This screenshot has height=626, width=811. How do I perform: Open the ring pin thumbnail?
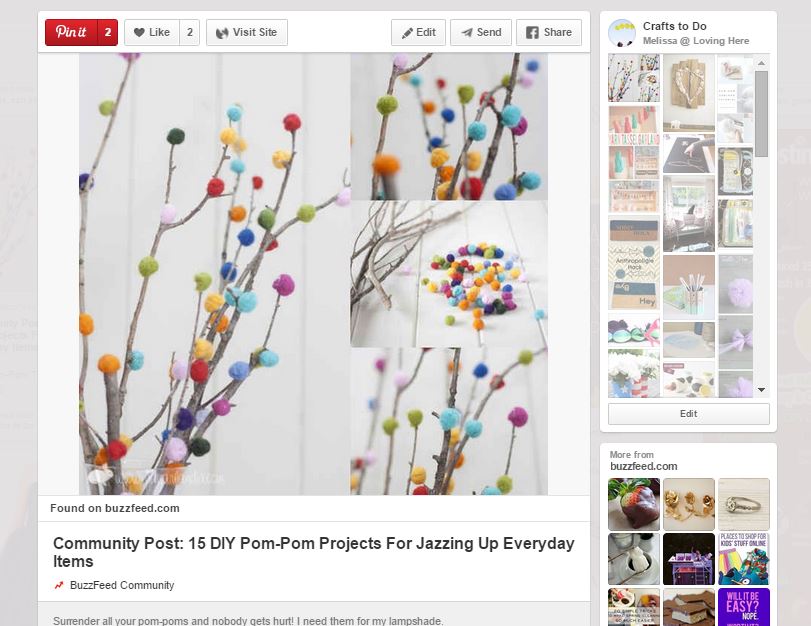(x=744, y=504)
